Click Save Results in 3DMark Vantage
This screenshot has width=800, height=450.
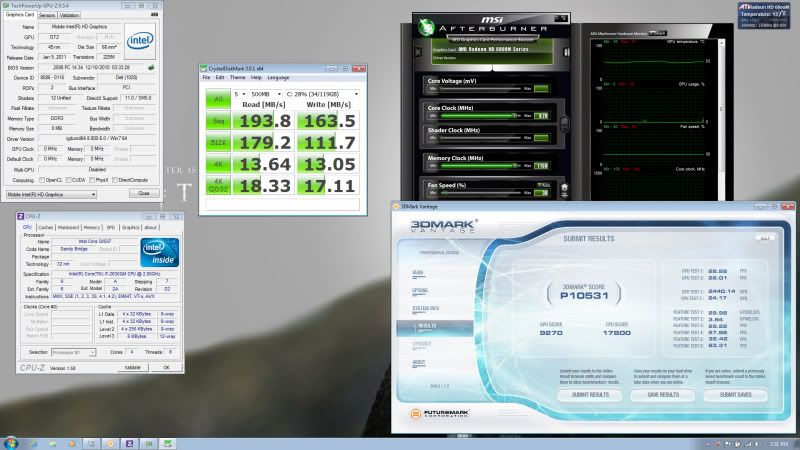point(663,395)
